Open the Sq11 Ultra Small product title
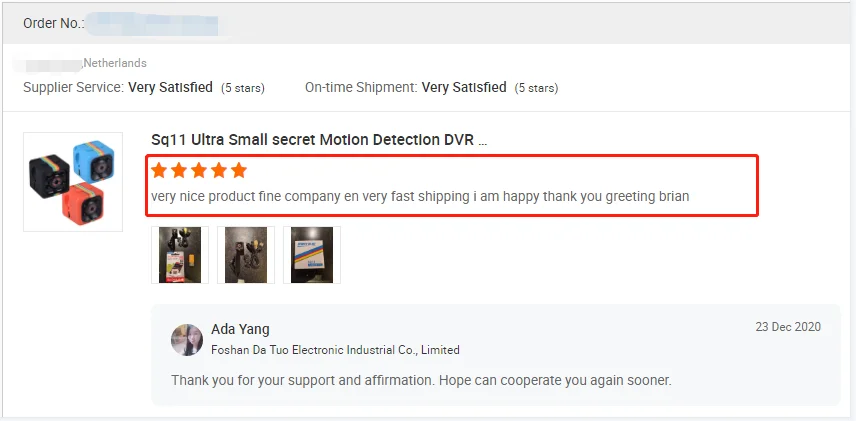 coord(319,140)
